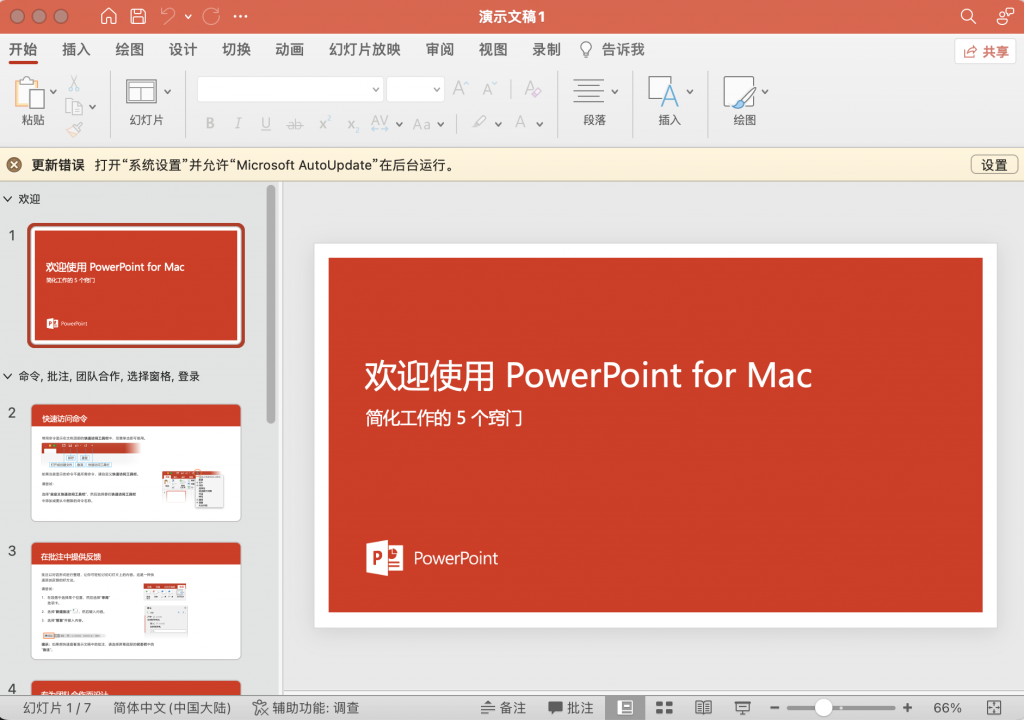
Task: Open the font name dropdown
Action: [x=375, y=89]
